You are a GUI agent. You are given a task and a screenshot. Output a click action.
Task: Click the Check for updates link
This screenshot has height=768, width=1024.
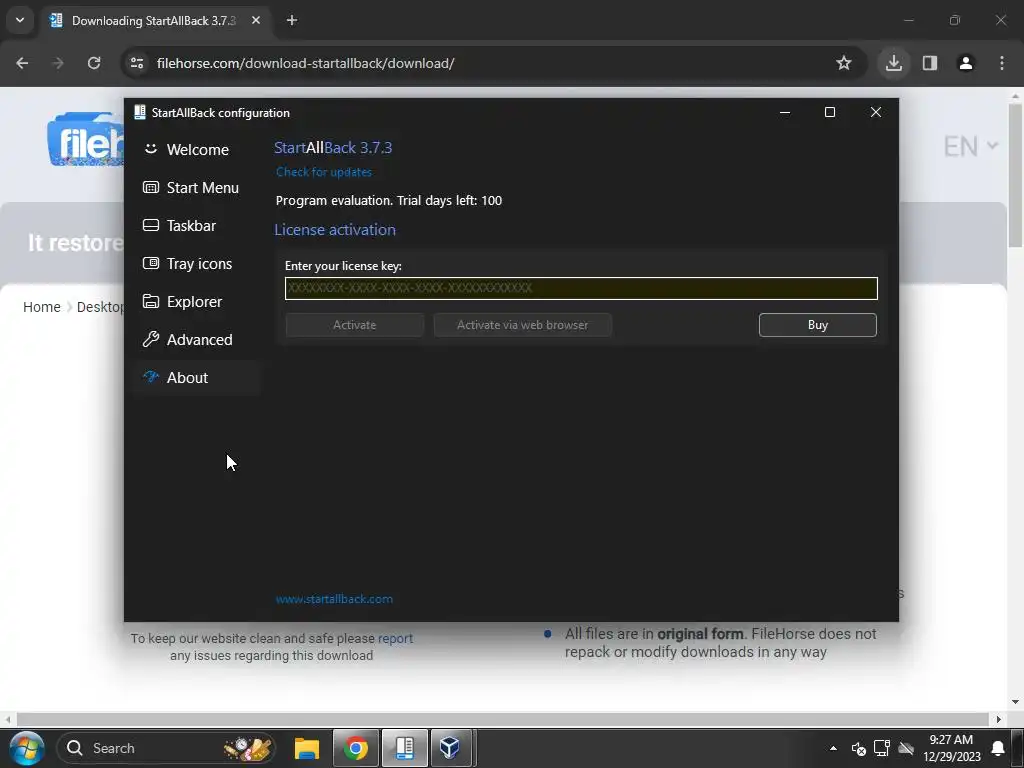coord(324,172)
